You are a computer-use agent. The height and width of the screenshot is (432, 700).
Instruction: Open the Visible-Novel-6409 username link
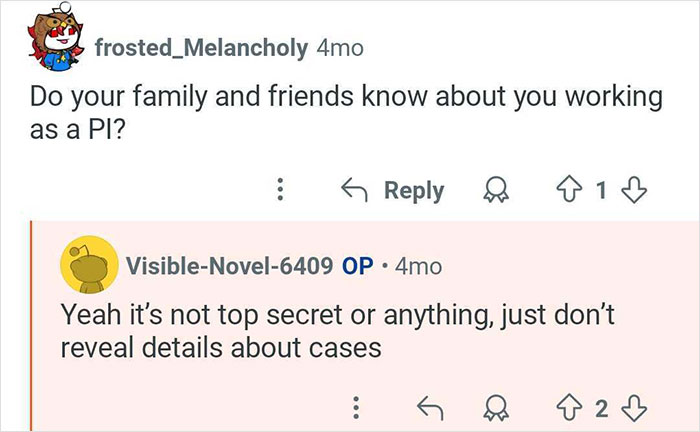[x=227, y=267]
